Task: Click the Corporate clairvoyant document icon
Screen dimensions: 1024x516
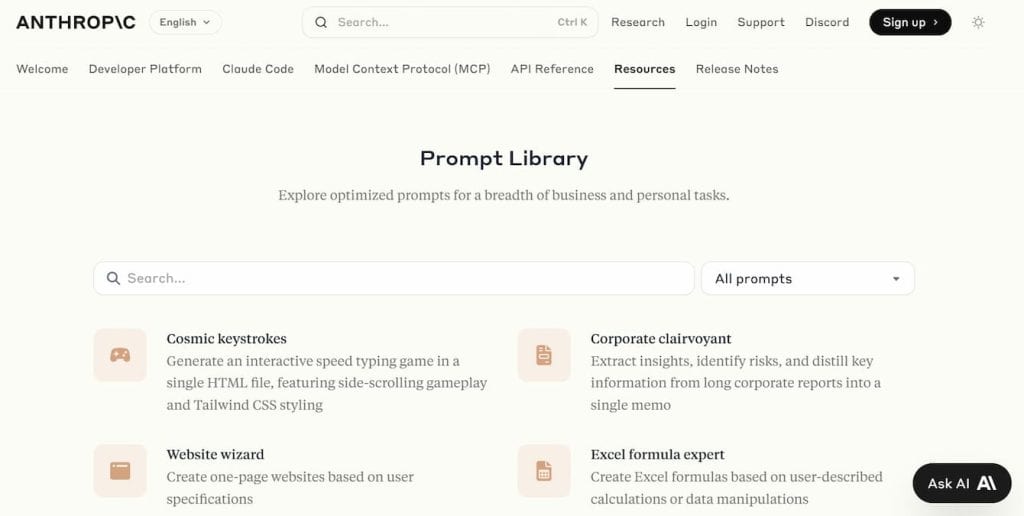Action: click(544, 355)
